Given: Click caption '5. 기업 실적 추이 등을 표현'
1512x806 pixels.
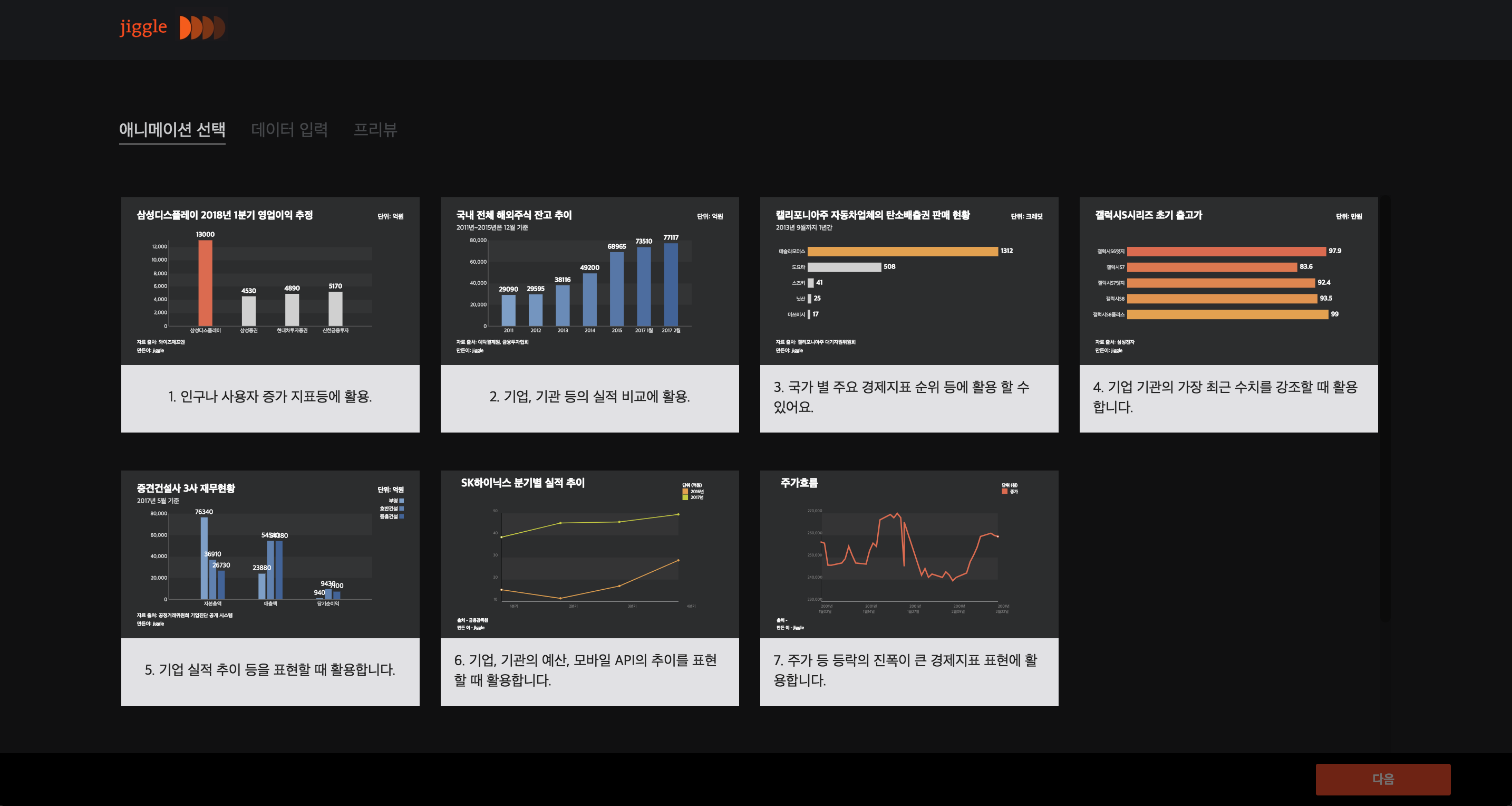Looking at the screenshot, I should [x=270, y=670].
